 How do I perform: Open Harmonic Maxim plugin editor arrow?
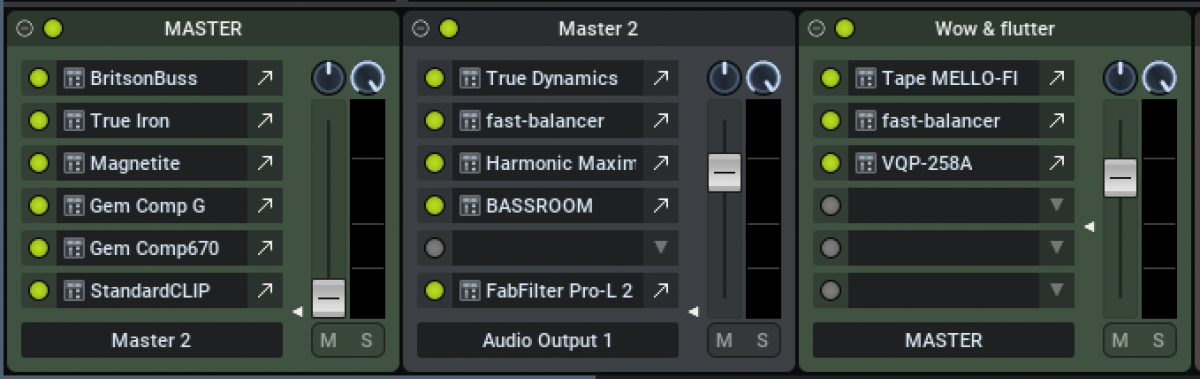click(660, 163)
